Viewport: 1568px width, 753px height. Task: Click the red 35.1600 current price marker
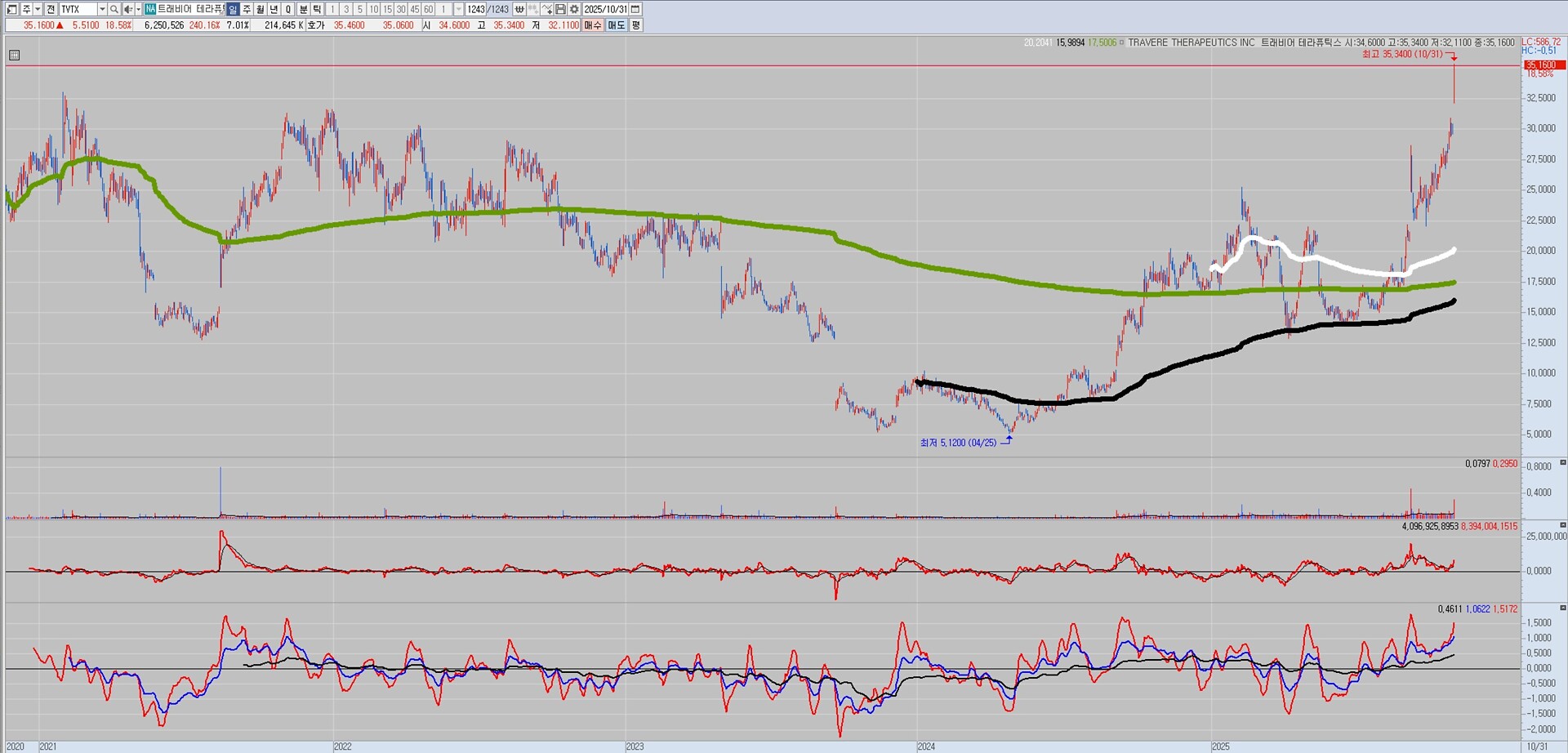point(1540,65)
